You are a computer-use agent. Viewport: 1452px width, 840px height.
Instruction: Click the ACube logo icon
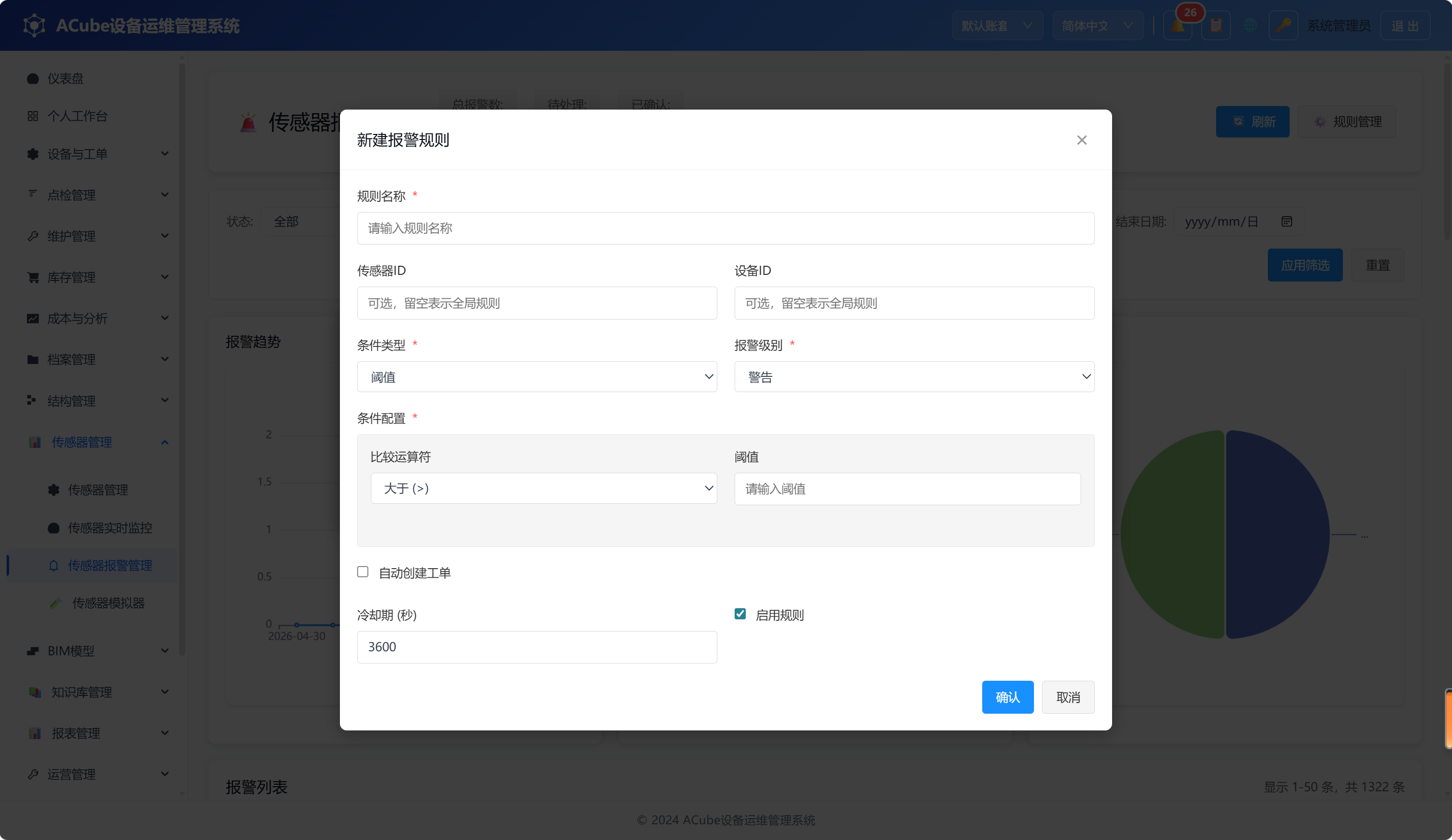pos(34,25)
